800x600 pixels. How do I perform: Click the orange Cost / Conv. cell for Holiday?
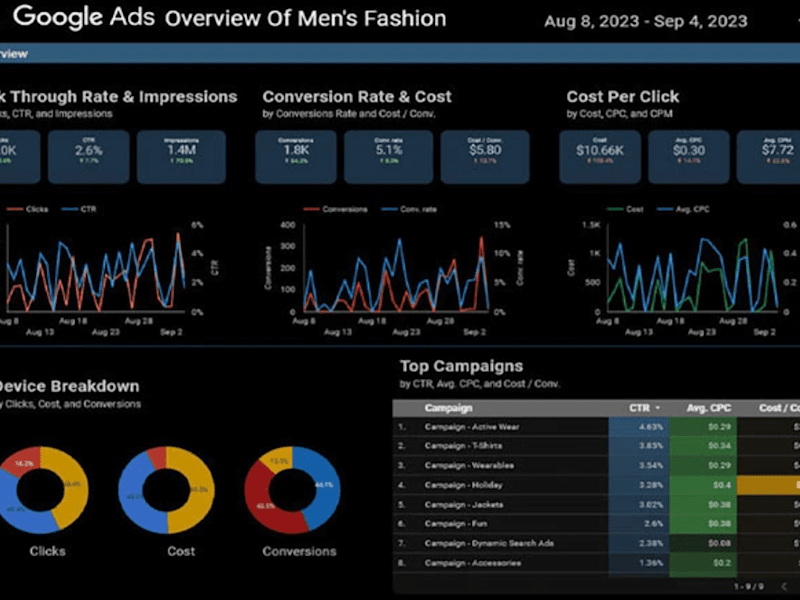(768, 485)
